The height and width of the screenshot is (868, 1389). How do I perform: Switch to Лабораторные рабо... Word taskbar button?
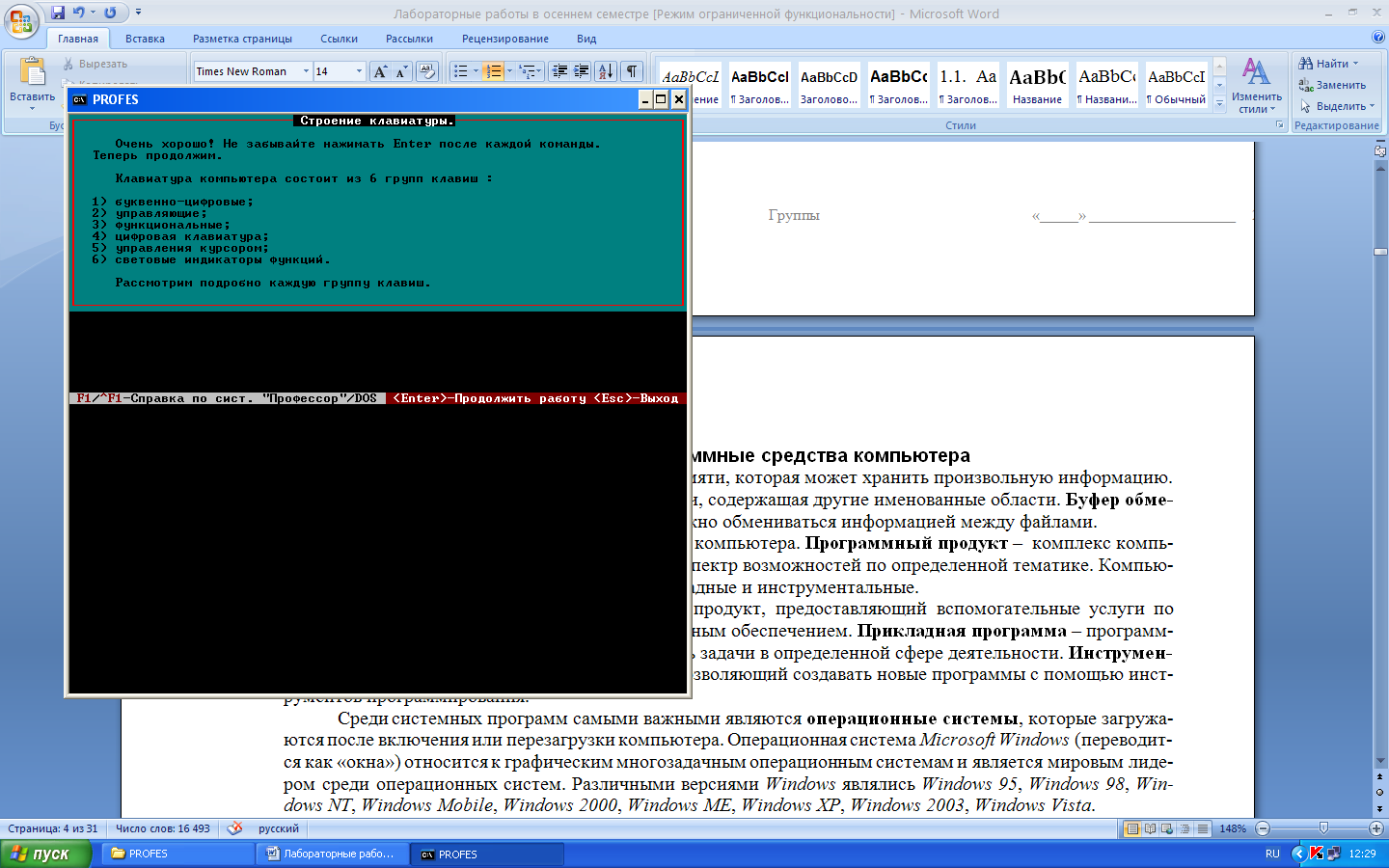pyautogui.click(x=333, y=854)
